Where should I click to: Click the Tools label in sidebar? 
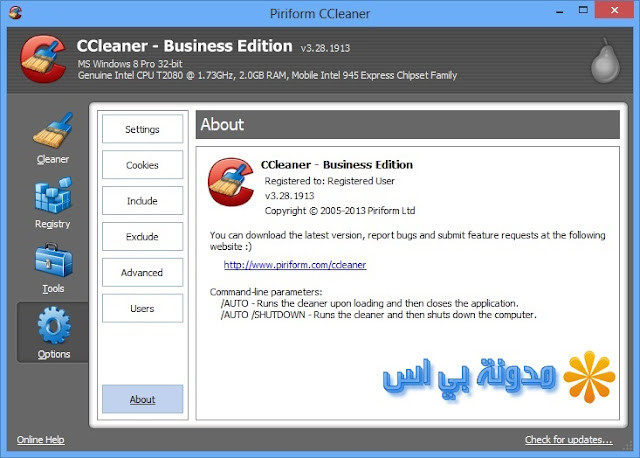[53, 289]
